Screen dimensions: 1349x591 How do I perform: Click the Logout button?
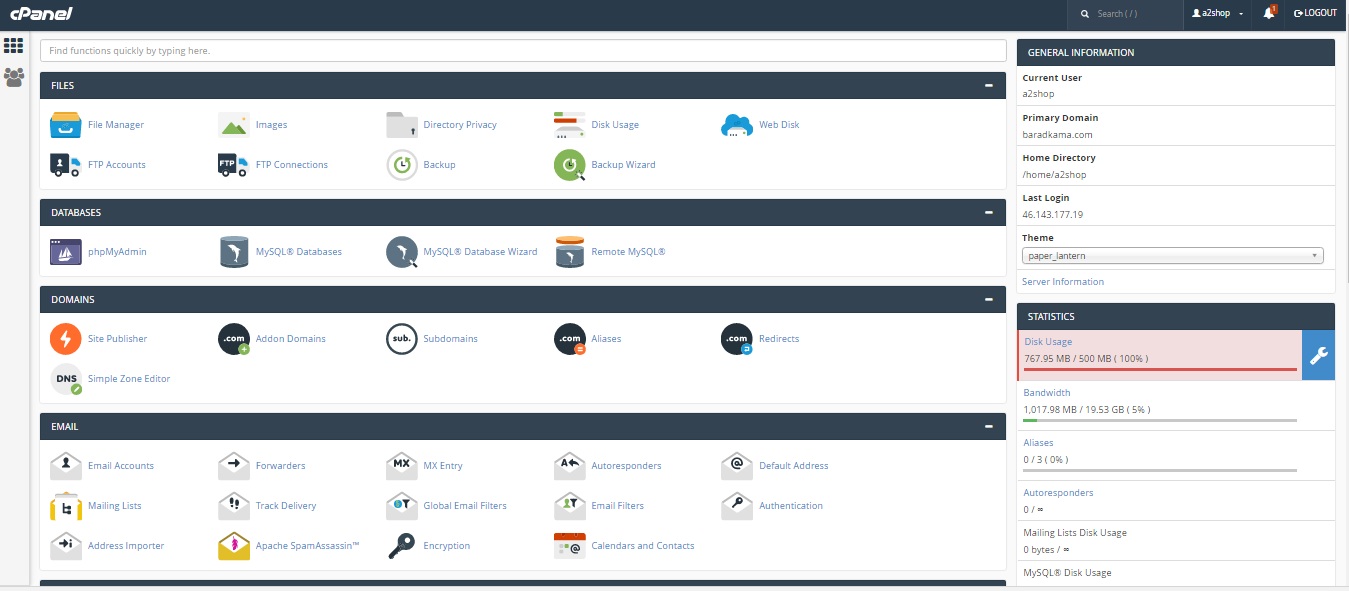coord(1315,13)
